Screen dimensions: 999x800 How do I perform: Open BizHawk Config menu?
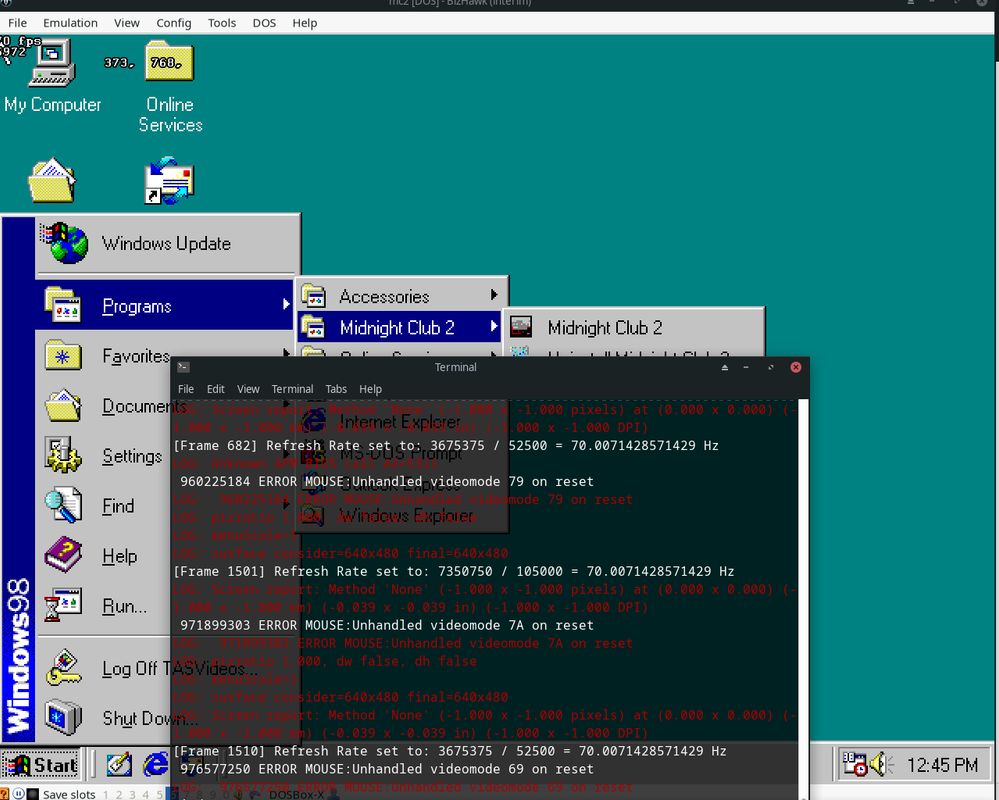[x=173, y=23]
